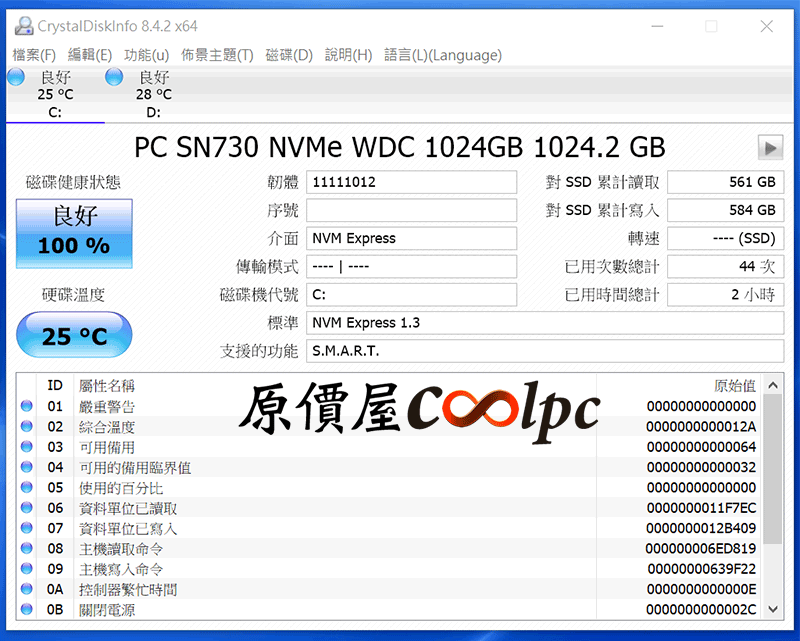Click the supported features field S.M.A.R.T.
800x641 pixels.
(545, 351)
